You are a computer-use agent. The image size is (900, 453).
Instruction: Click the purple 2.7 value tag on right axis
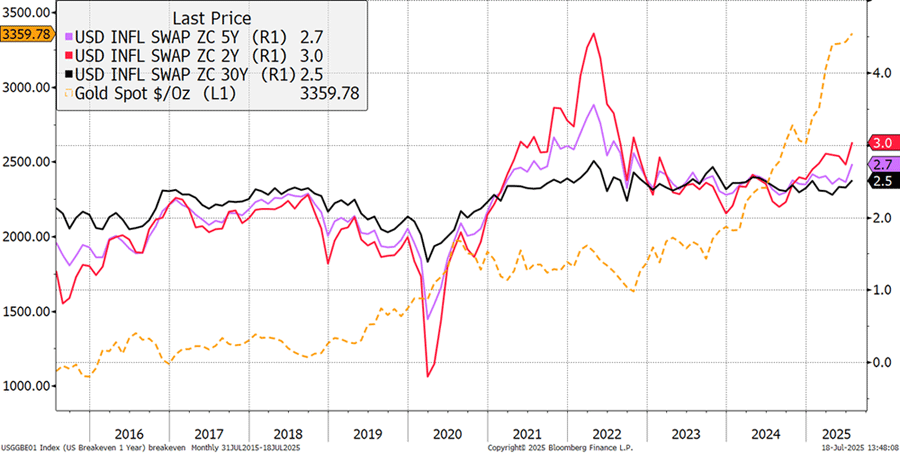click(x=883, y=164)
